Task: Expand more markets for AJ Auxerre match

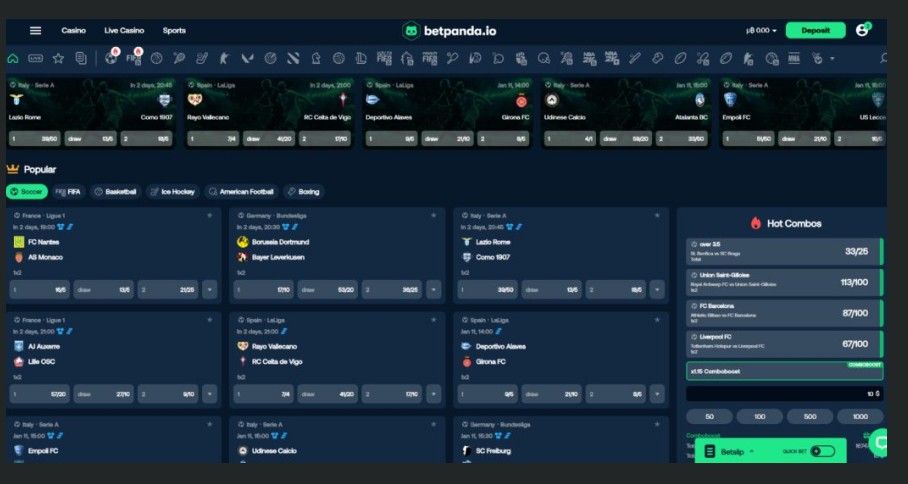Action: [210, 394]
